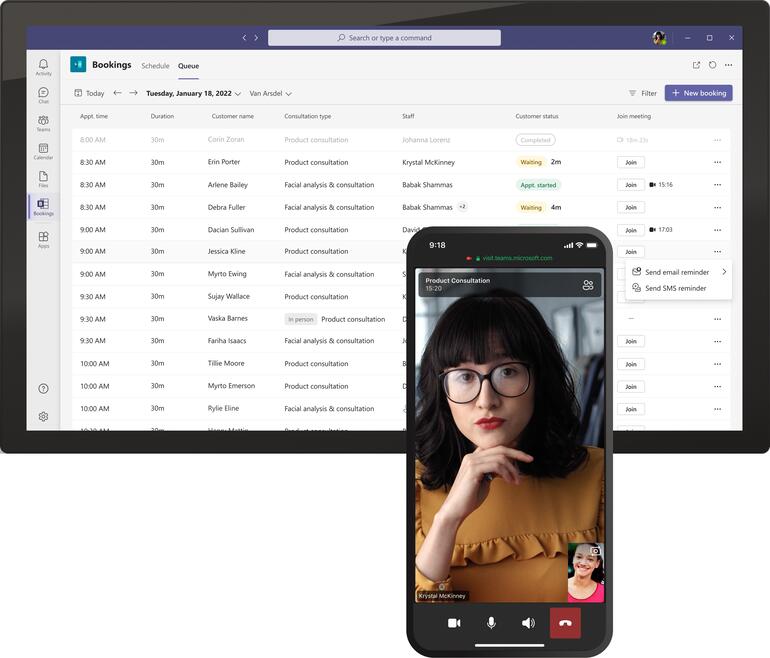770x658 pixels.
Task: Open more options for Vaska Barnes row
Action: (717, 319)
